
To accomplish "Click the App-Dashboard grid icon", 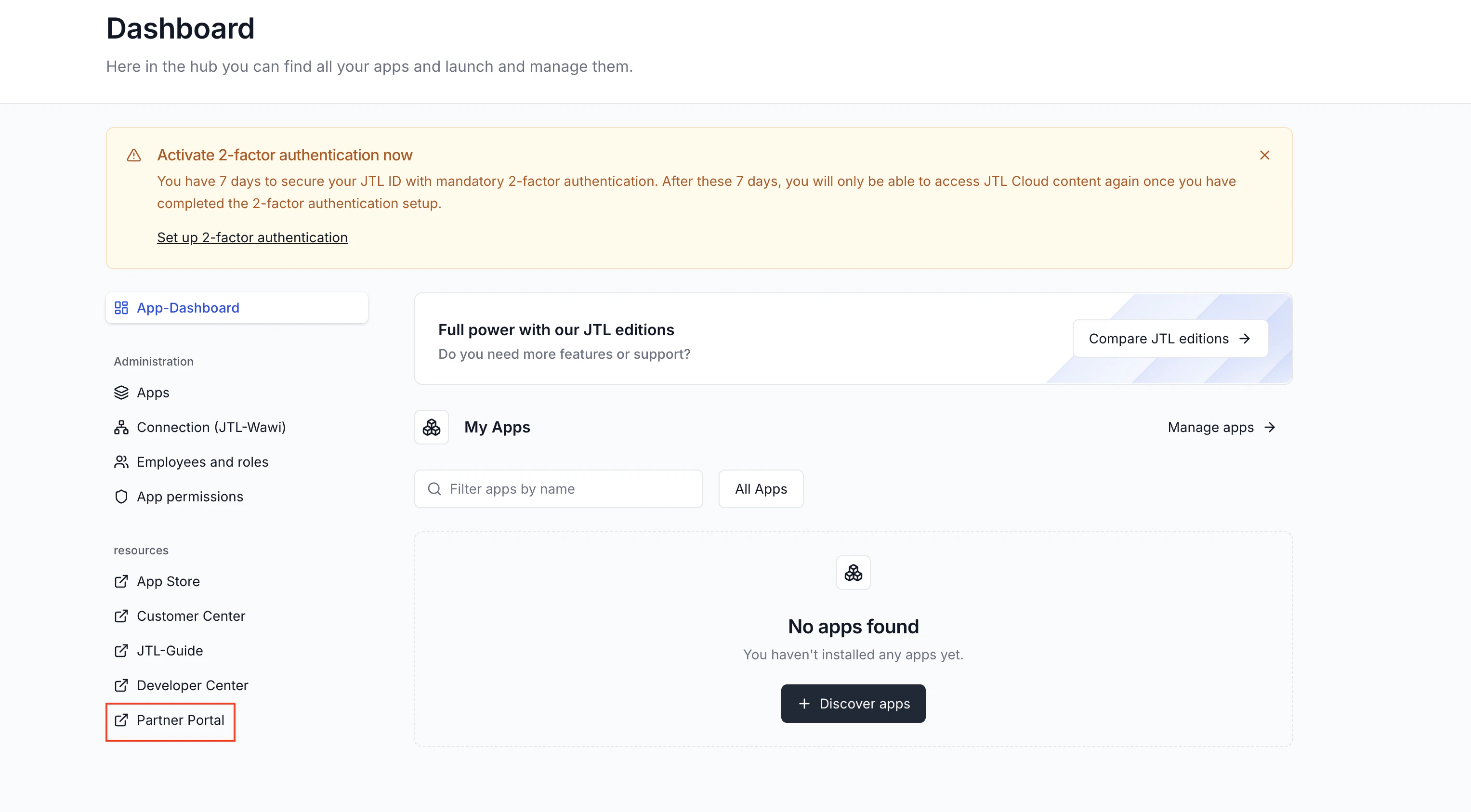I will click(121, 308).
